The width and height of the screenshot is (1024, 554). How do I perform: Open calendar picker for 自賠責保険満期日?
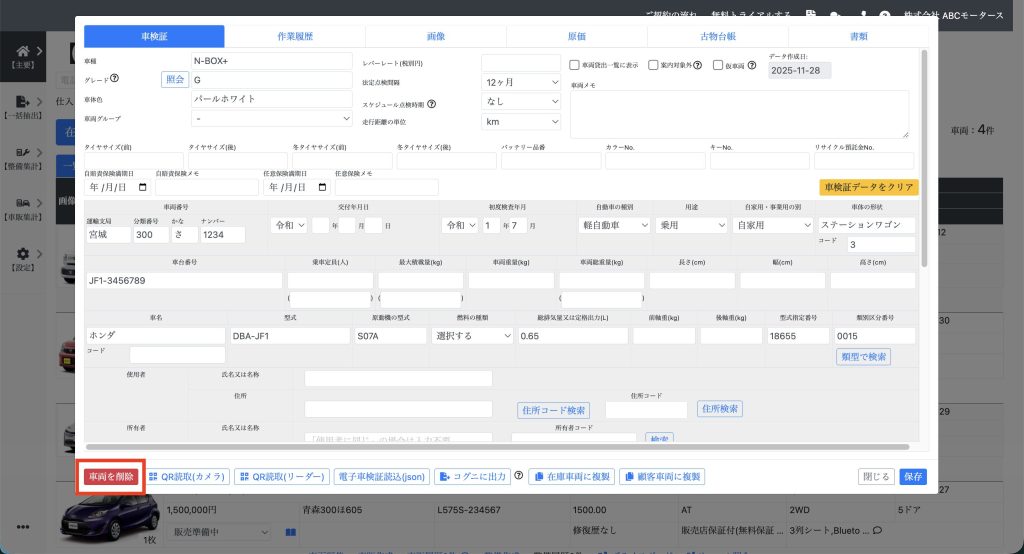[x=142, y=187]
